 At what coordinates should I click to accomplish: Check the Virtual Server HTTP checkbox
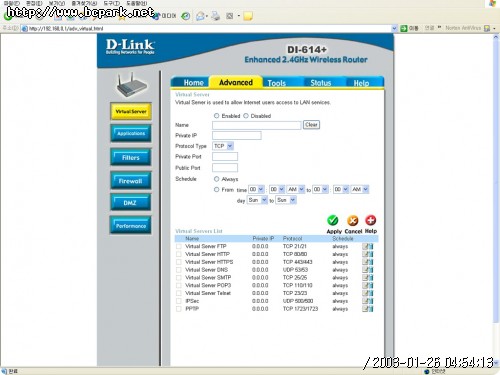(x=179, y=254)
